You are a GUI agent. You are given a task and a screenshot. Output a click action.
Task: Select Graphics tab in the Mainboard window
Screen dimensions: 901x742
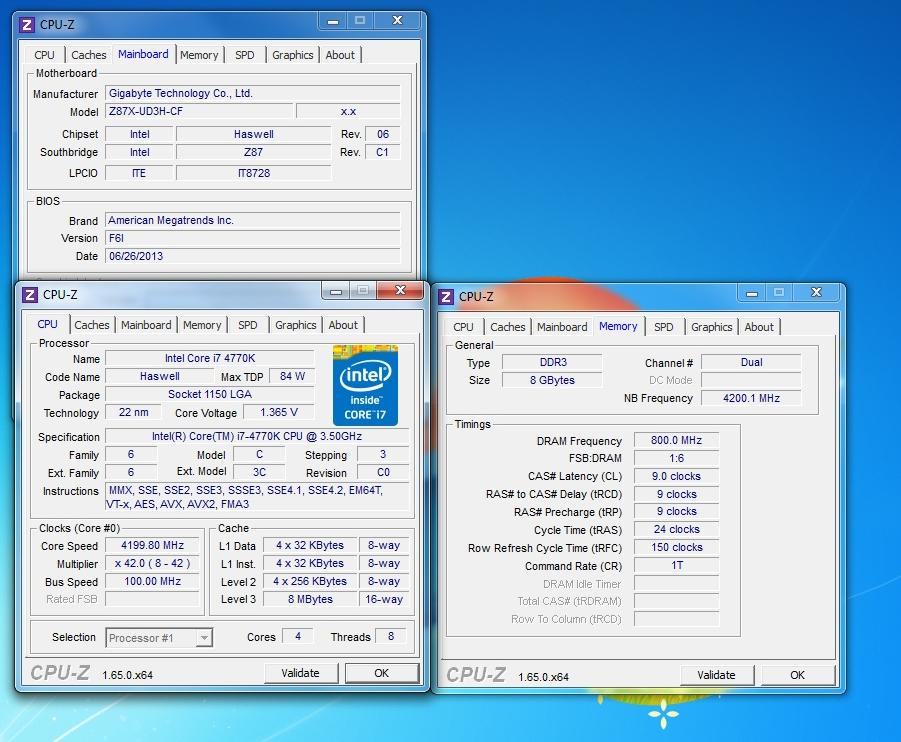coord(292,55)
